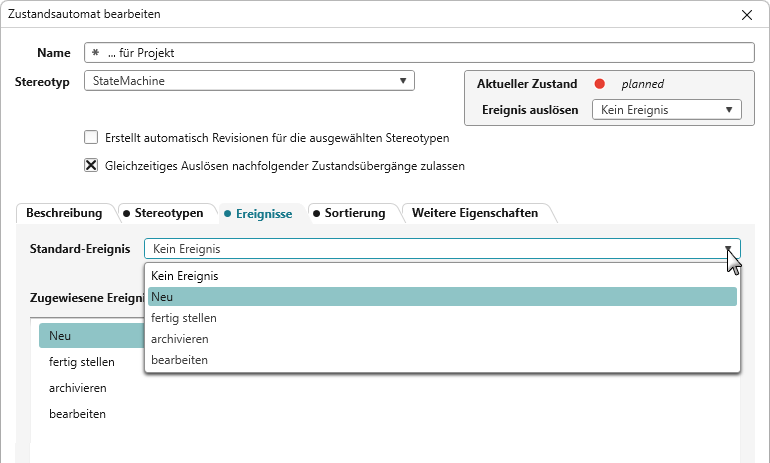Open the Weitere Eigenschaften tab
Screen dimensions: 770x463
point(475,213)
